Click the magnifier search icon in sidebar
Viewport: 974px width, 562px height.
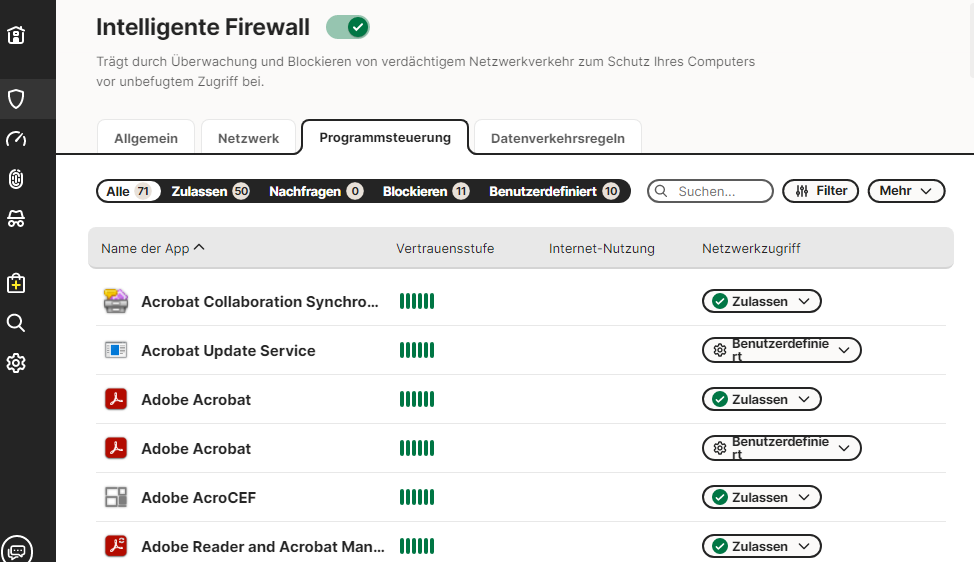16,323
